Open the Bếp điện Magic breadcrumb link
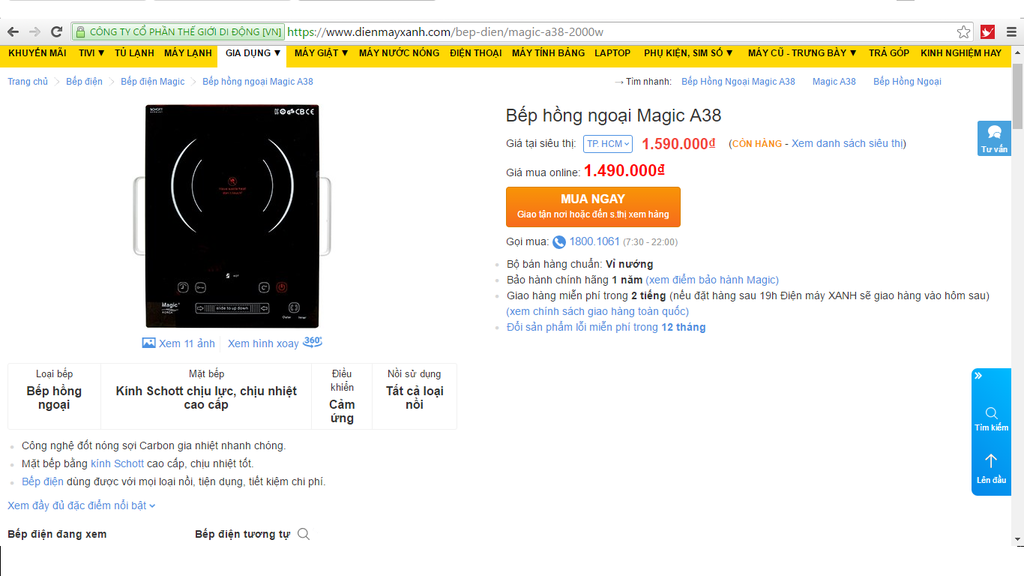Viewport: 1024px width, 576px height. pos(152,82)
